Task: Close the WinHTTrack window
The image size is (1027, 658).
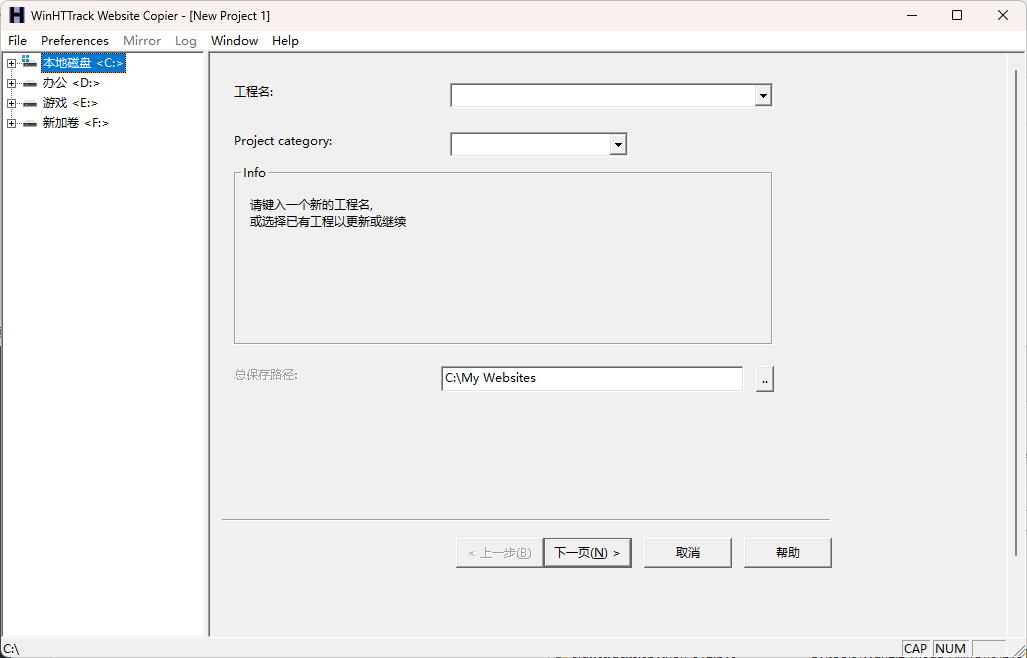Action: [1003, 15]
